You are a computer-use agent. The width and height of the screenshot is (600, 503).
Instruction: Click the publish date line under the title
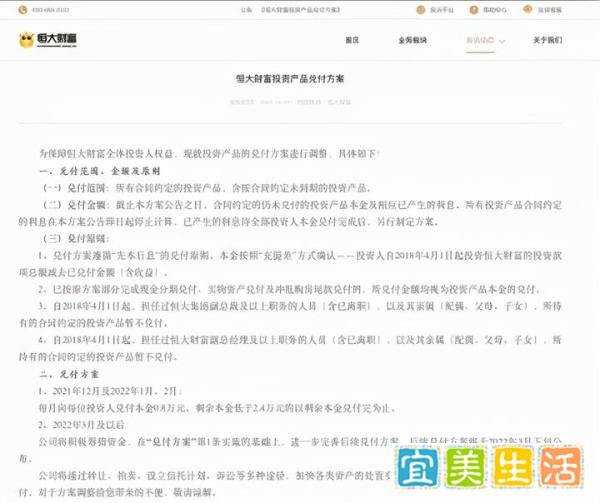[290, 102]
